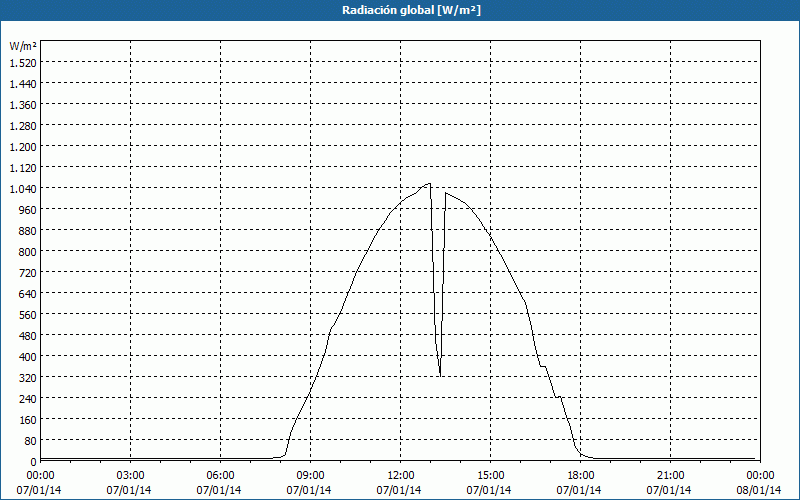This screenshot has width=800, height=500.
Task: Select the 800 y-axis value
Action: click(x=28, y=252)
